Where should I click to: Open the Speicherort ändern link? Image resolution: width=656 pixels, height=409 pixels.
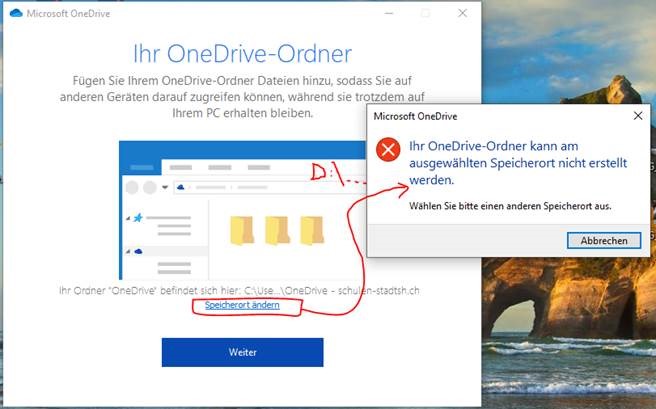pyautogui.click(x=242, y=305)
